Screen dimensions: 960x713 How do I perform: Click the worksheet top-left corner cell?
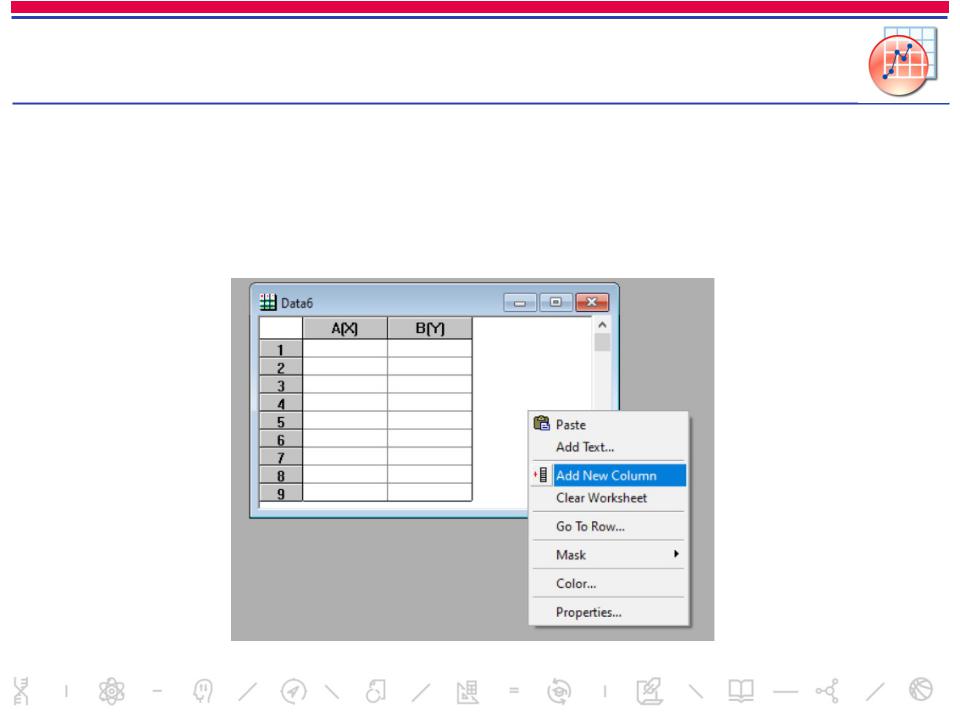[x=280, y=328]
